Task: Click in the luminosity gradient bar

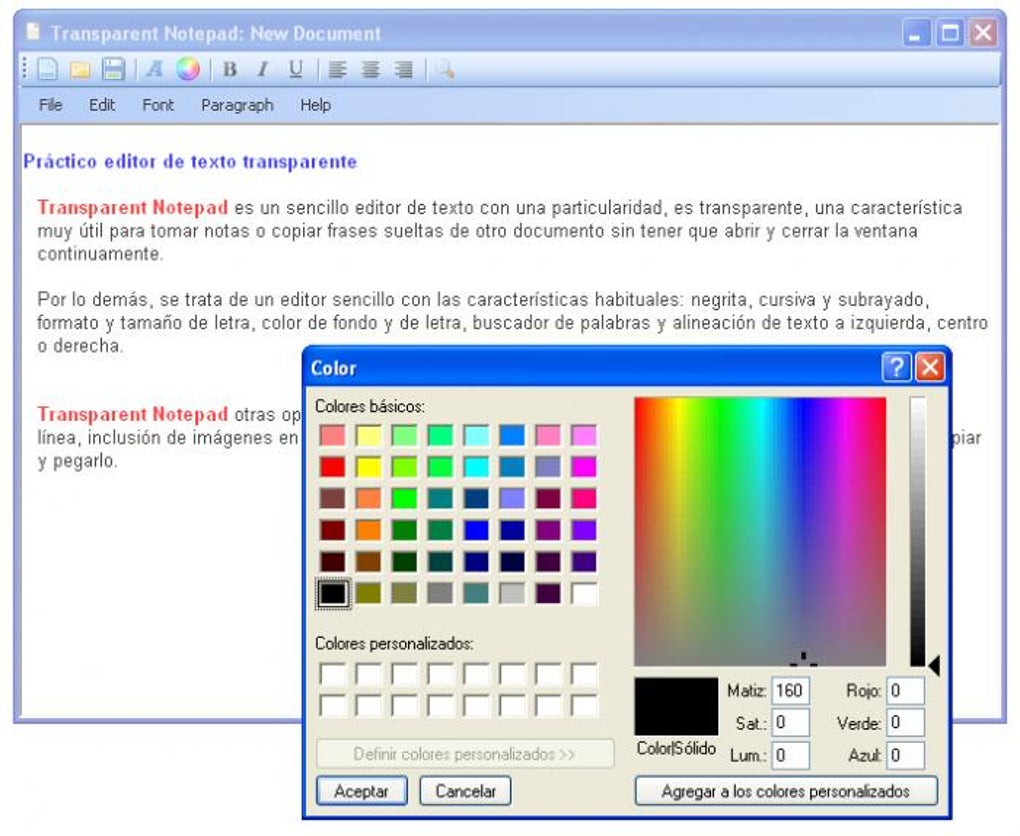Action: tap(918, 532)
